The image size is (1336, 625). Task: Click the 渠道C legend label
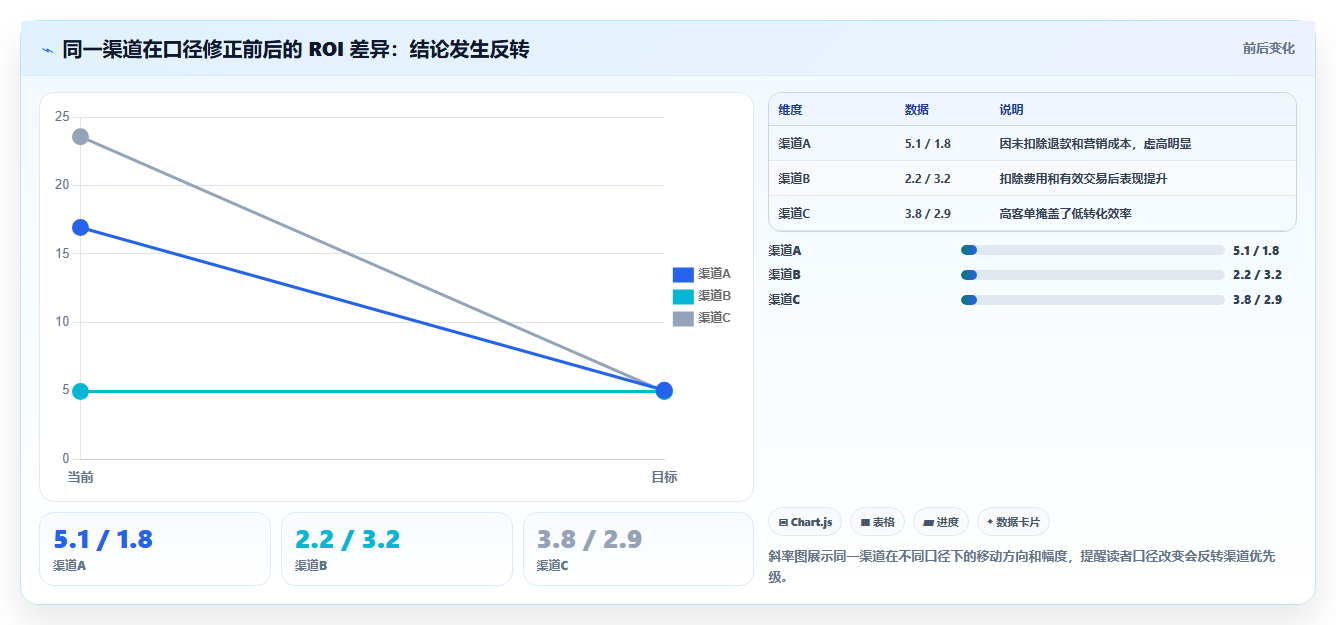[714, 318]
